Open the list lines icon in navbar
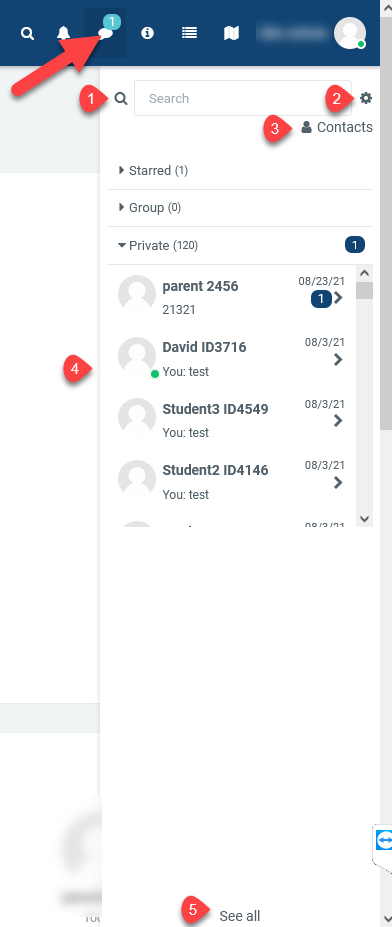The width and height of the screenshot is (392, 927). tap(189, 33)
